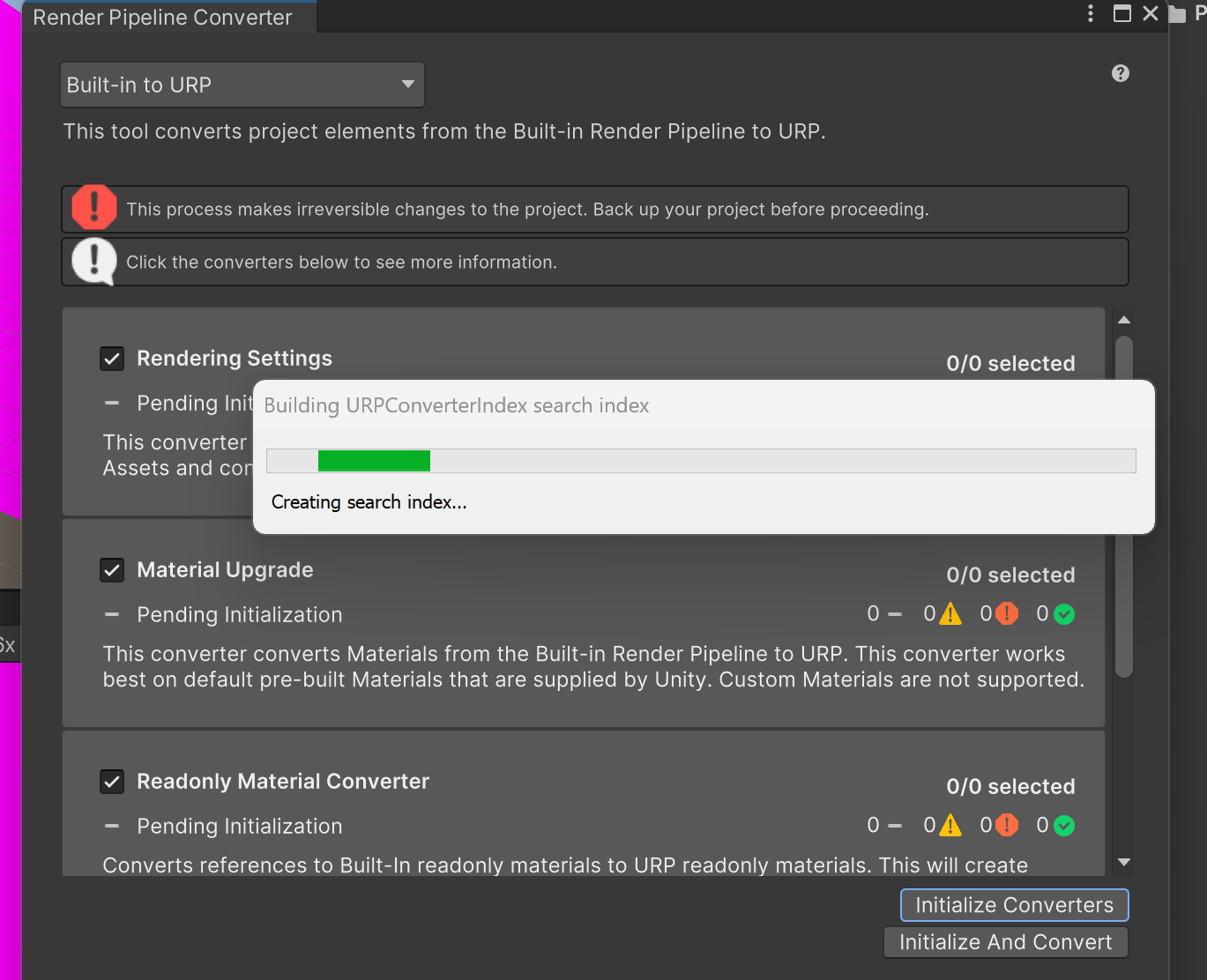Close the Render Pipeline Converter window
This screenshot has height=980, width=1207.
pyautogui.click(x=1151, y=13)
